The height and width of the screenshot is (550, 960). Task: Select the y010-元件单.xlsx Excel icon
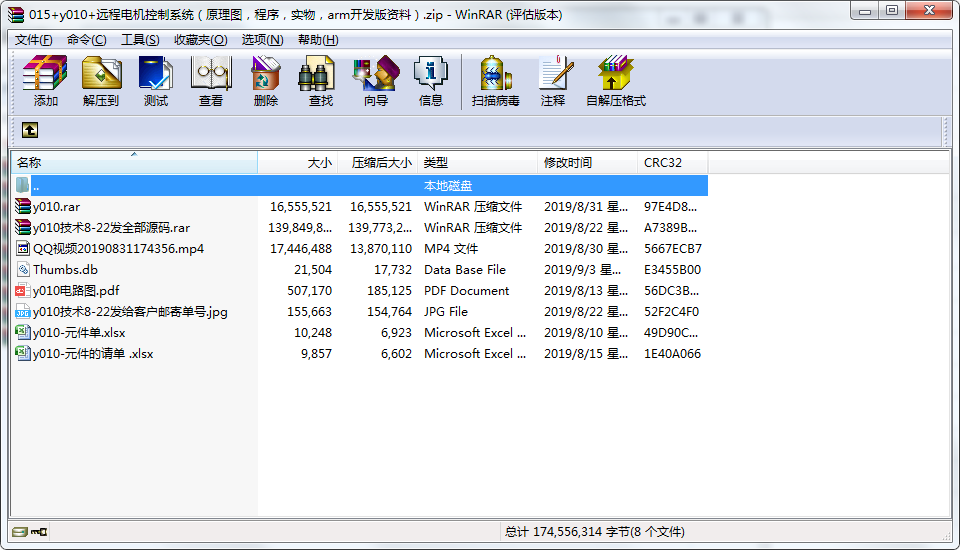pyautogui.click(x=23, y=333)
